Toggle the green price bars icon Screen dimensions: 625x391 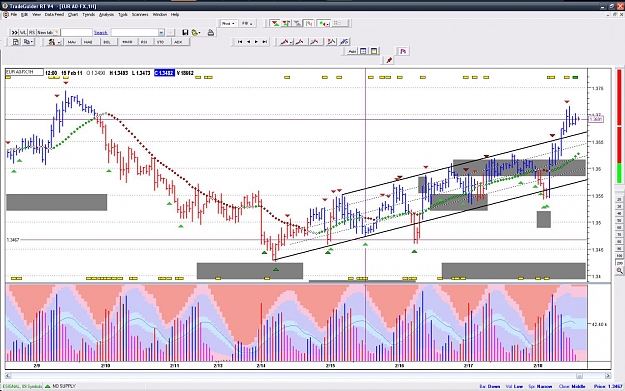309,24
